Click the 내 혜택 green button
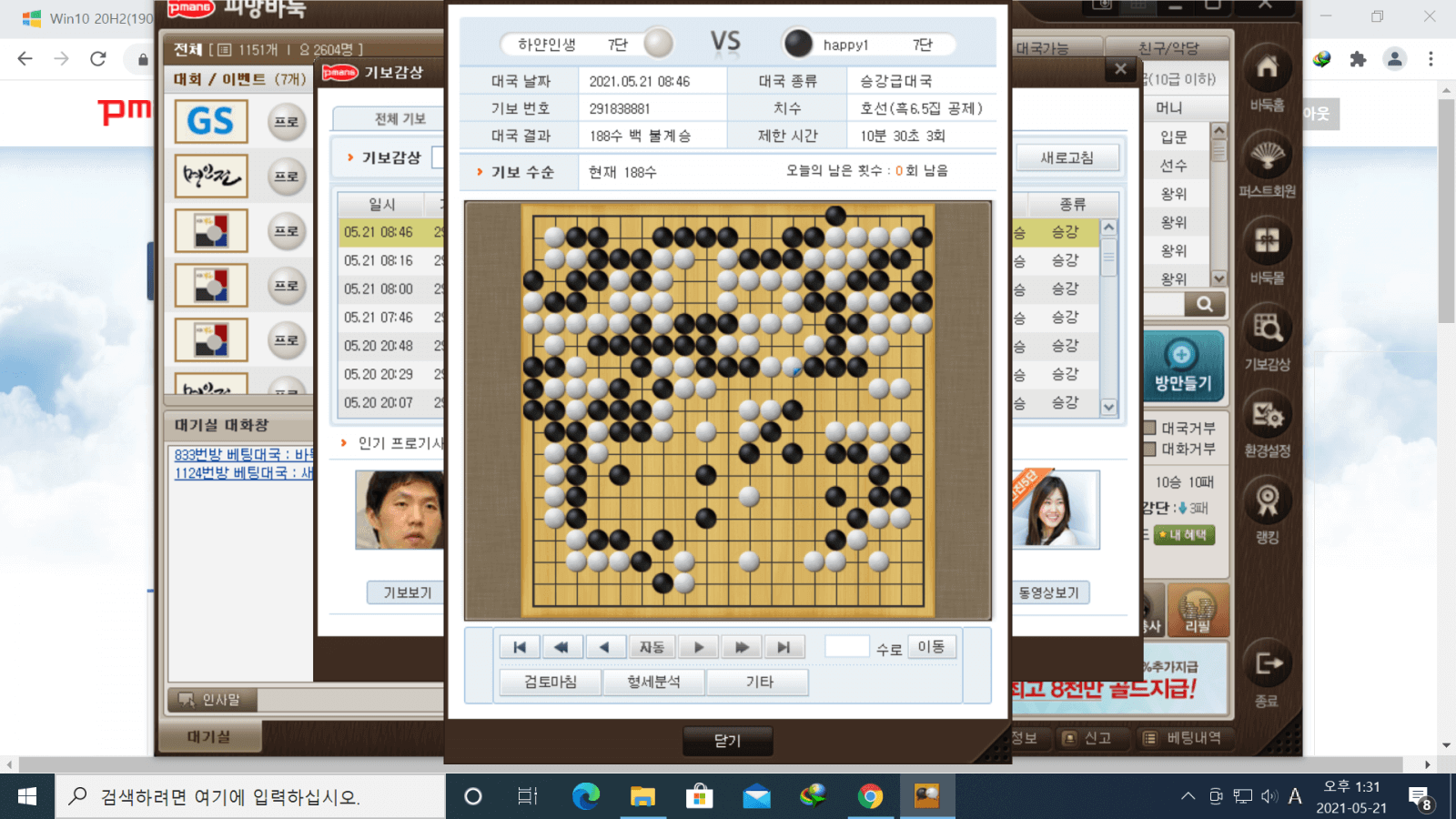This screenshot has width=1456, height=819. (1184, 535)
